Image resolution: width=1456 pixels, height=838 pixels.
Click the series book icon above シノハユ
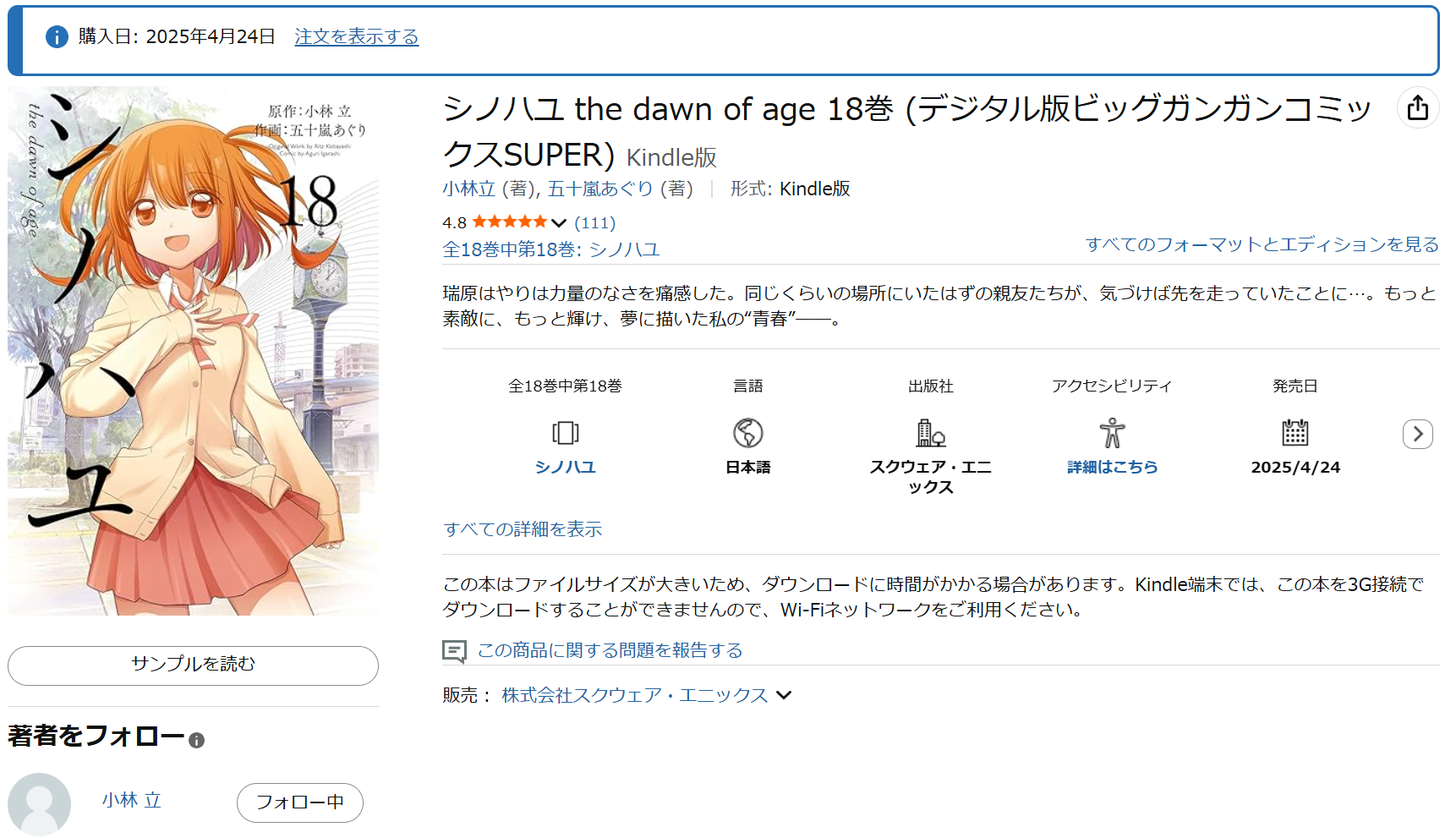pyautogui.click(x=565, y=433)
